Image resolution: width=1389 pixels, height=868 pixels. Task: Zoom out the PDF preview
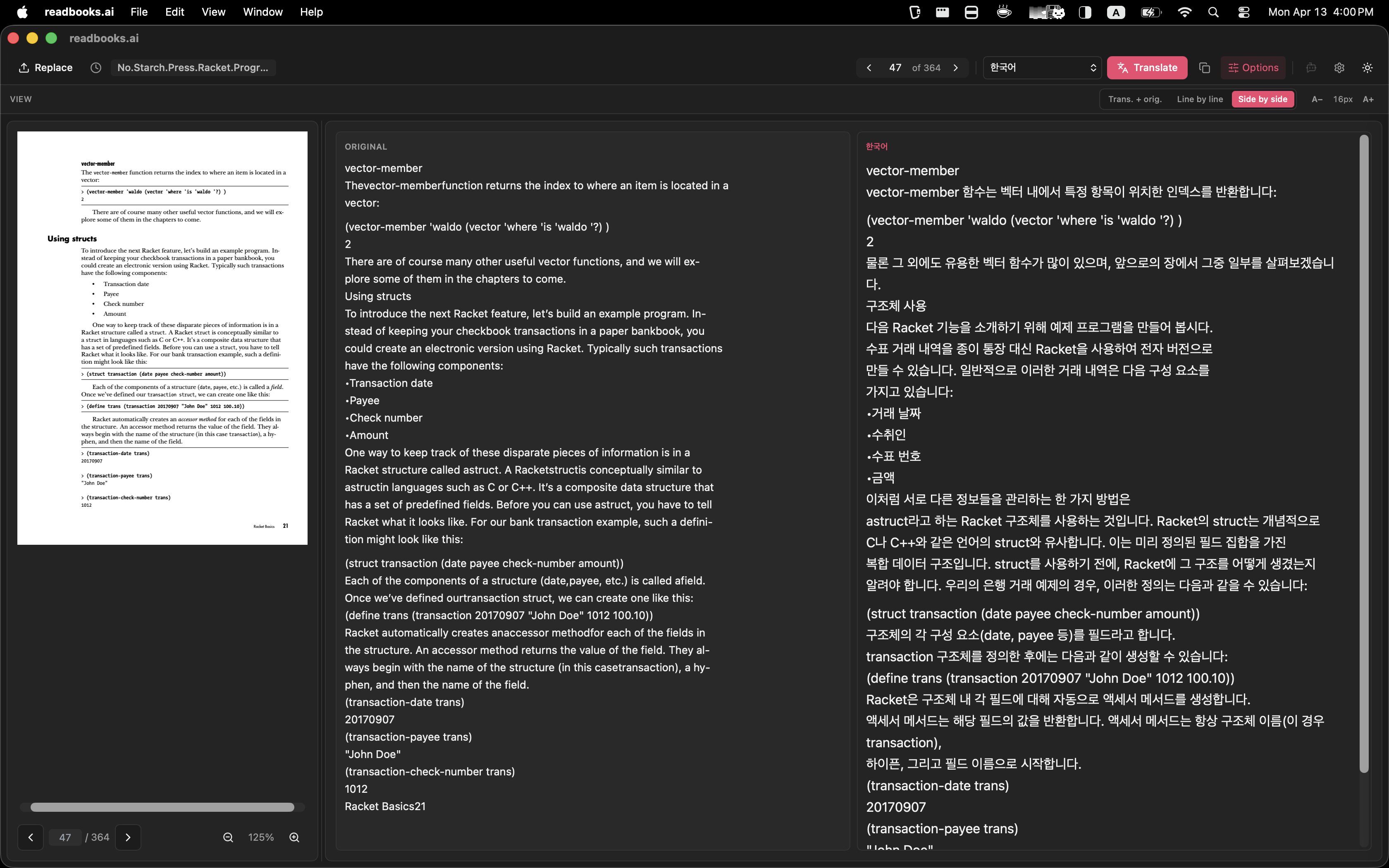(228, 837)
